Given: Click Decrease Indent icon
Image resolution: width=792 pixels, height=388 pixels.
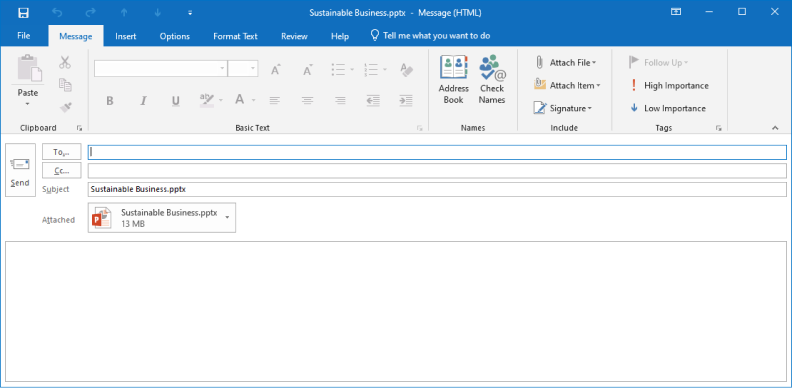Looking at the screenshot, I should pos(373,100).
